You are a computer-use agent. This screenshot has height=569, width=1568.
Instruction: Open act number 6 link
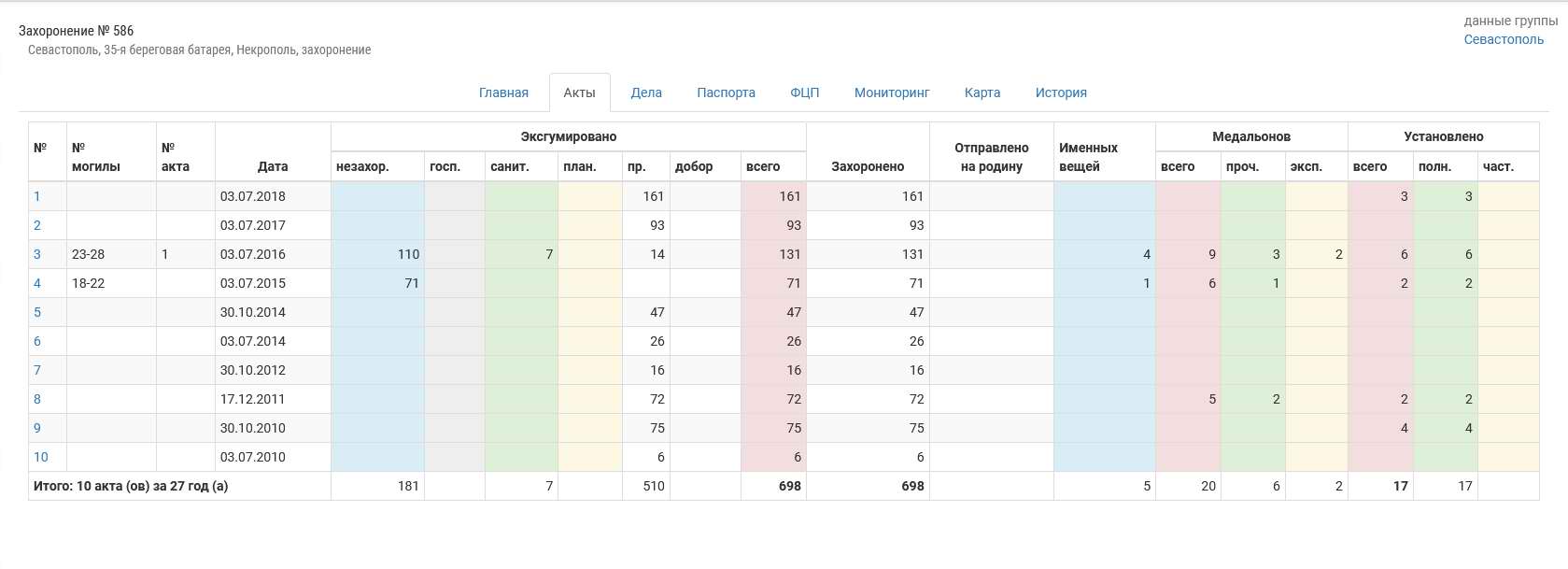(37, 341)
